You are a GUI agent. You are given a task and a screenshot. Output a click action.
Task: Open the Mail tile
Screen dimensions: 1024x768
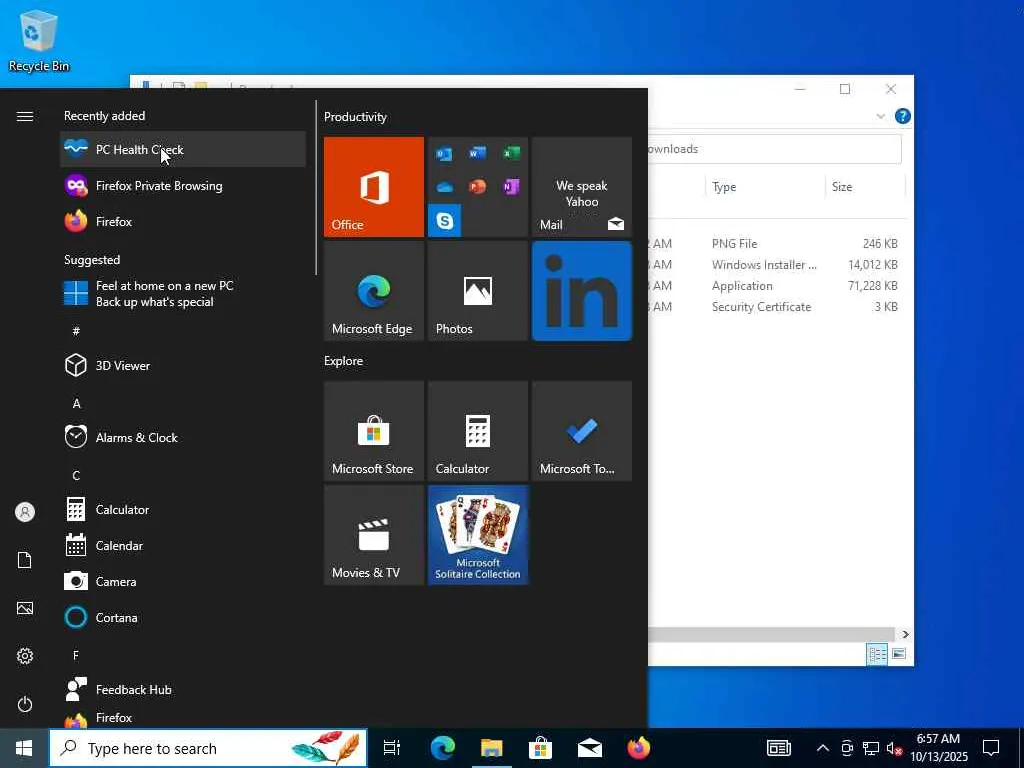582,187
